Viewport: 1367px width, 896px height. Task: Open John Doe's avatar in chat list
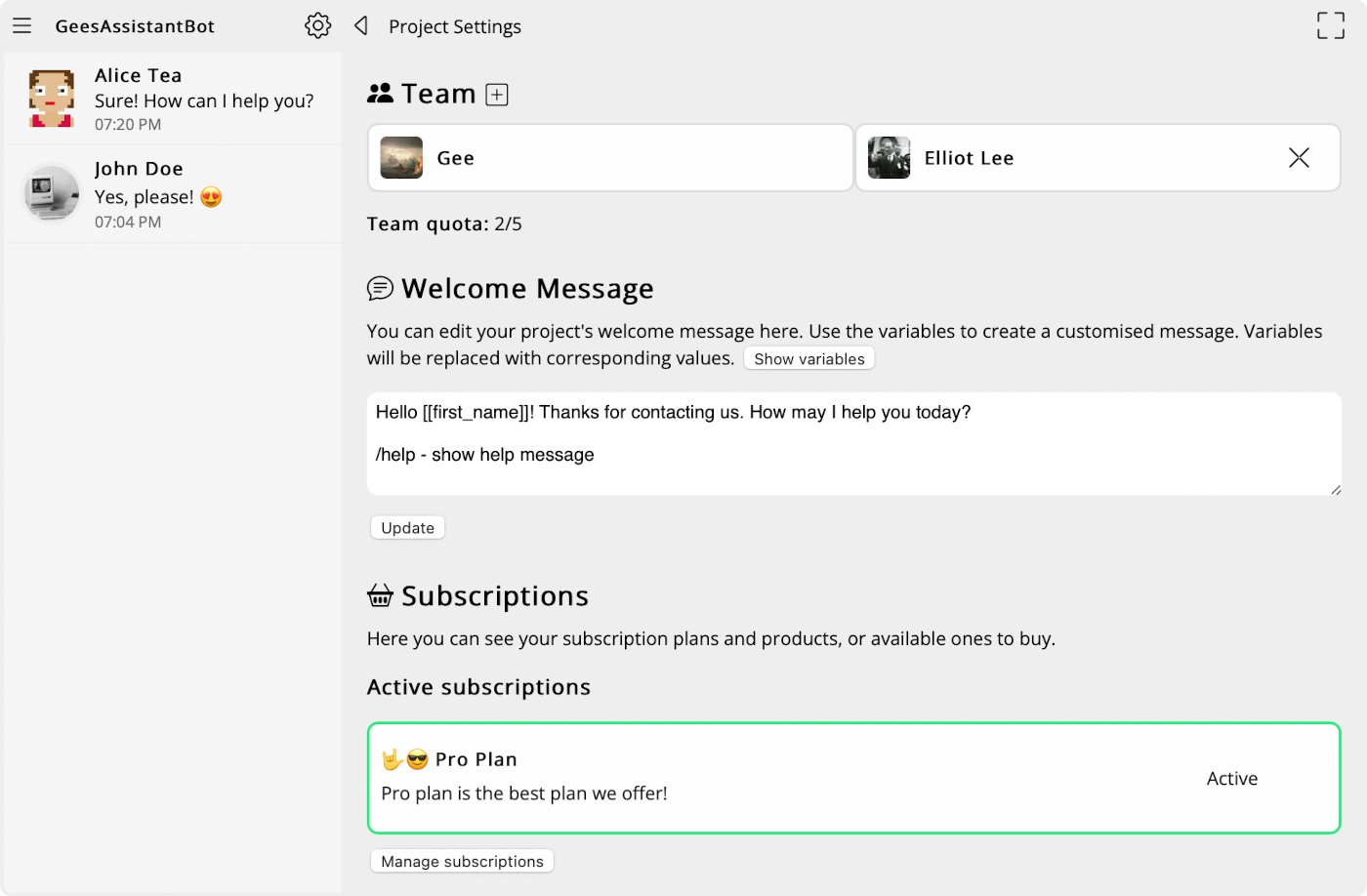click(x=52, y=193)
